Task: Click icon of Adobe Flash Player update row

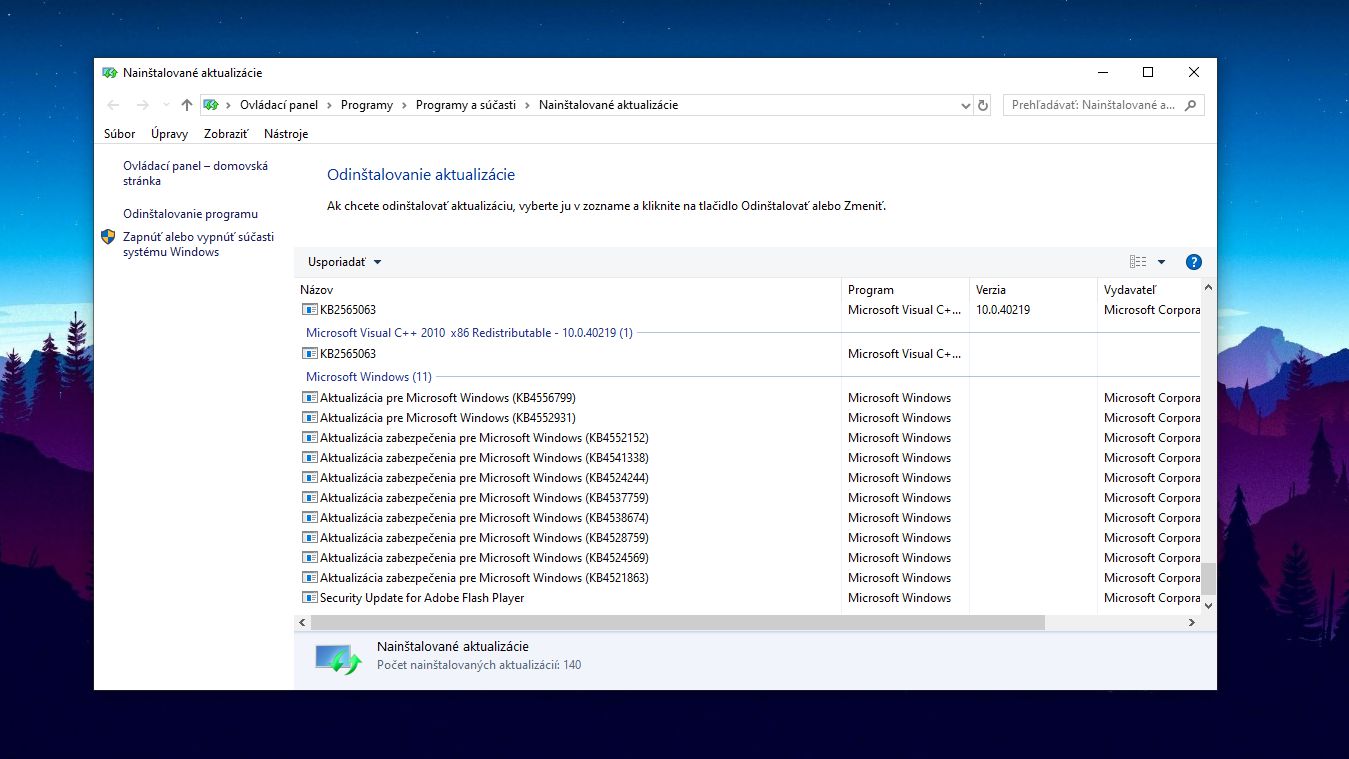Action: 310,598
